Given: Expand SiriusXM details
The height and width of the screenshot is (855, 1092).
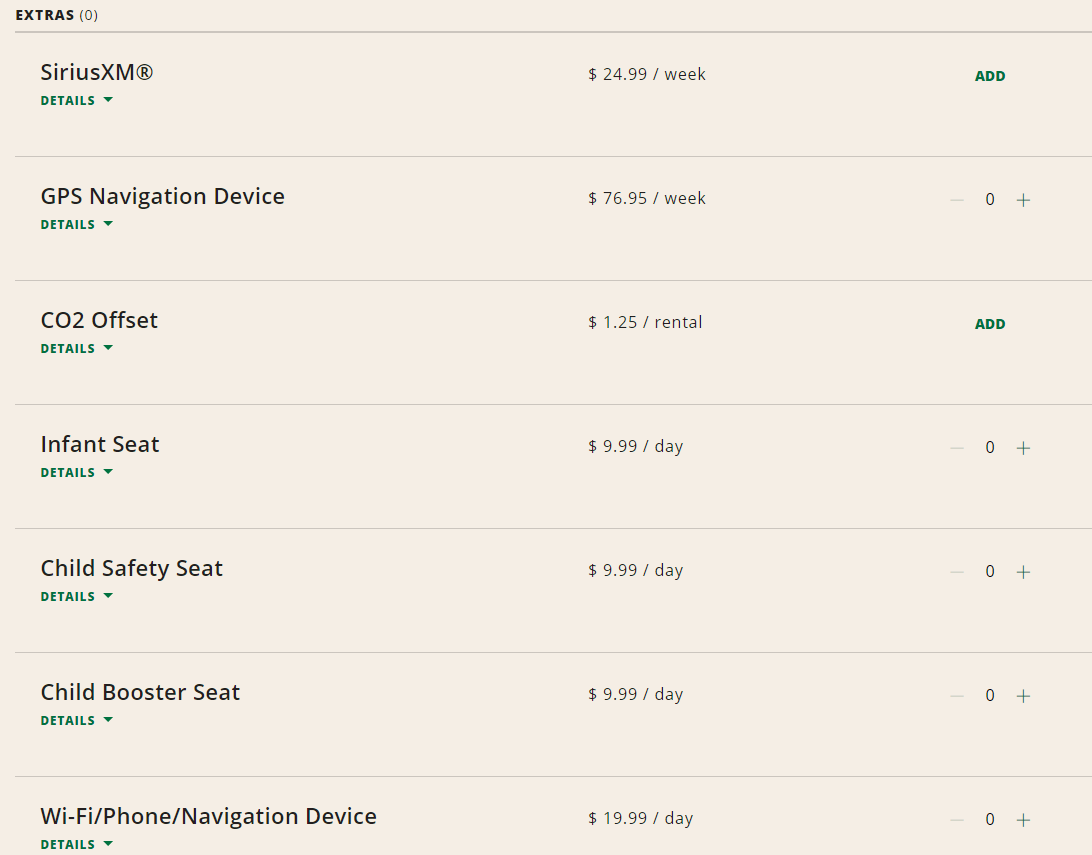Looking at the screenshot, I should tap(77, 101).
